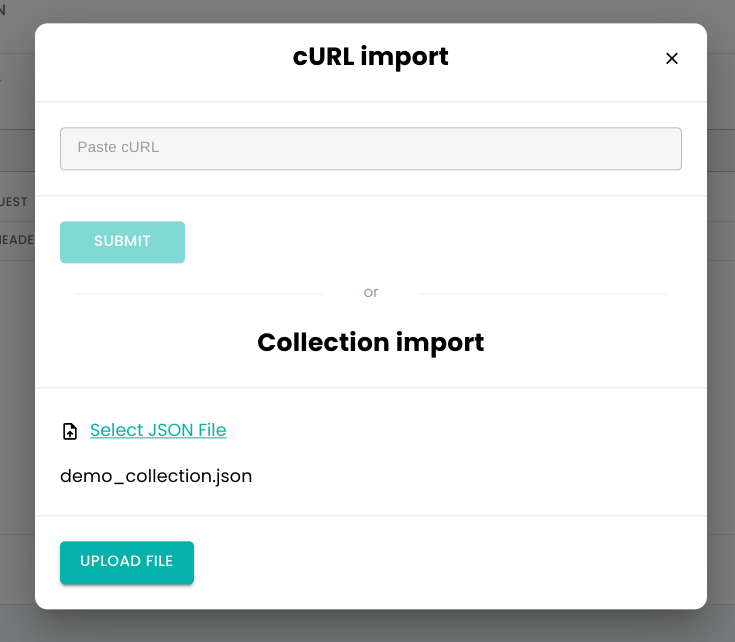Select the demo_collection.json file name
735x642 pixels.
(x=156, y=476)
